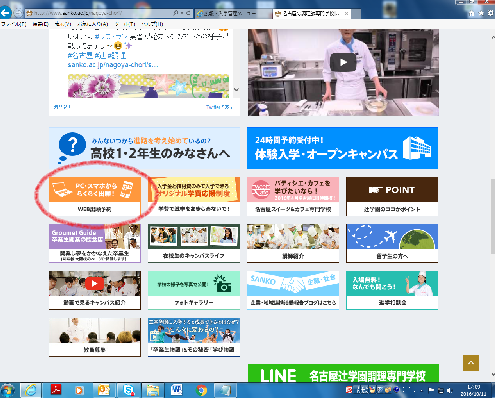Image resolution: width=495 pixels, height=400 pixels.
Task: Open the Windows Start button
Action: 8,390
